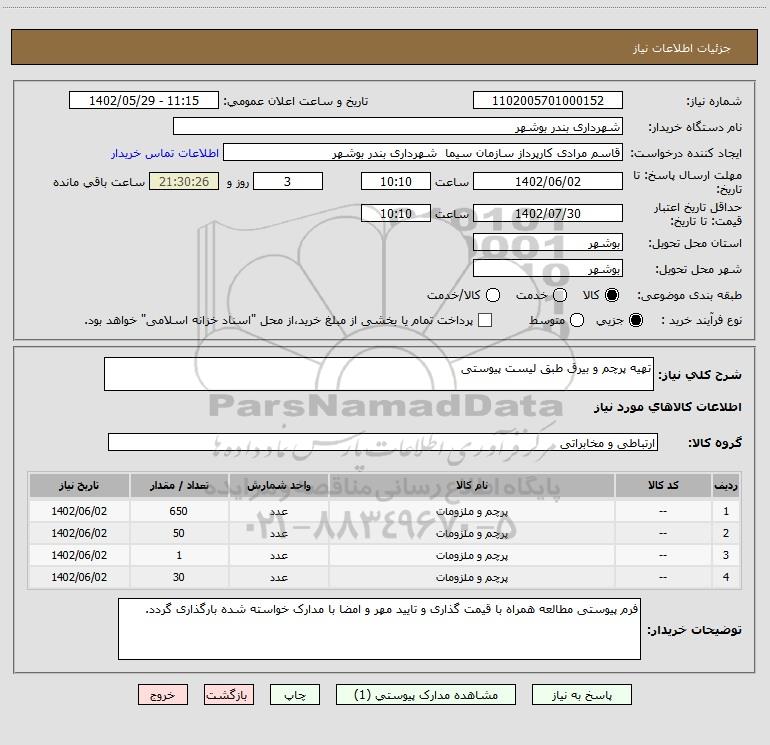
Task: Click the ردیف column header
Action: click(726, 485)
